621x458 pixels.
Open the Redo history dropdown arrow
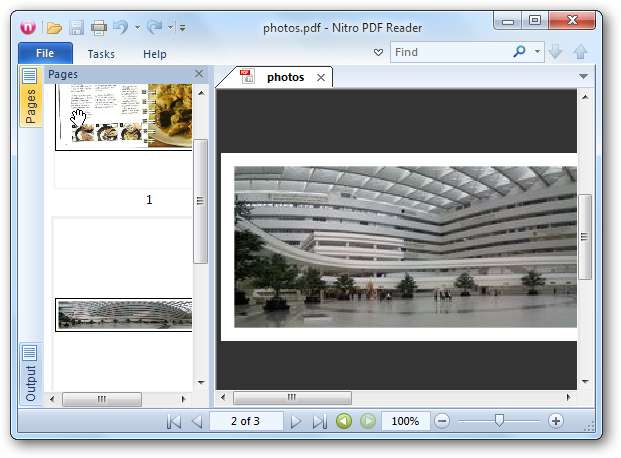click(170, 27)
